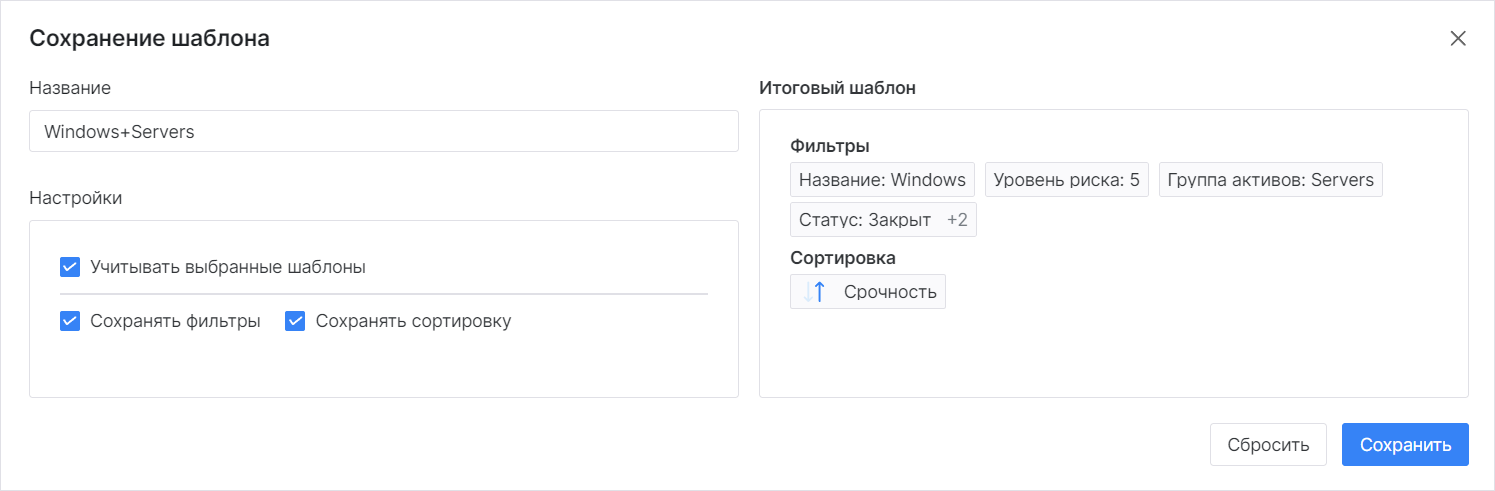1495x491 pixels.
Task: Disable the 'Сохранять сортировку' checkbox
Action: 295,321
